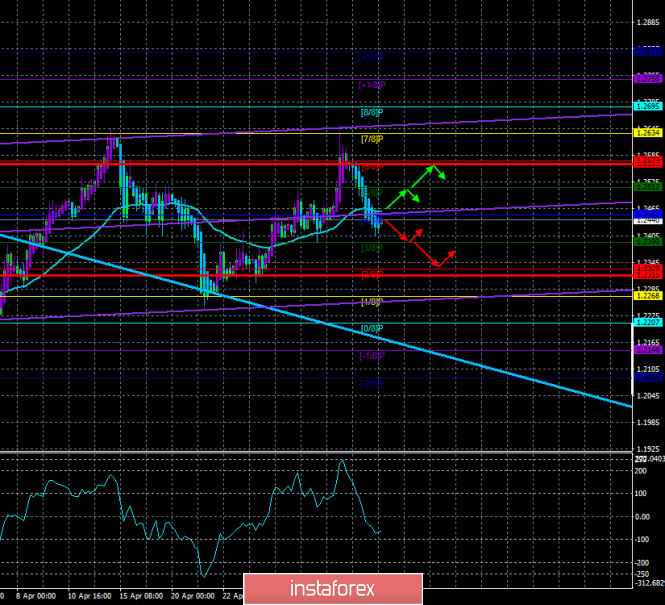Click the 15 Apr 08:00 date marker
This screenshot has width=665, height=605.
[x=140, y=596]
